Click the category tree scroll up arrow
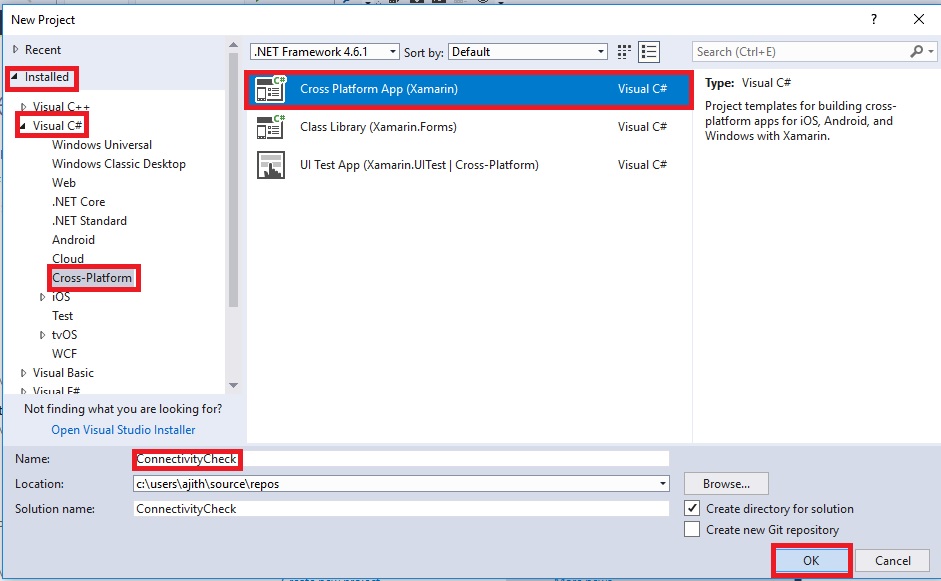This screenshot has width=941, height=581. click(x=233, y=45)
